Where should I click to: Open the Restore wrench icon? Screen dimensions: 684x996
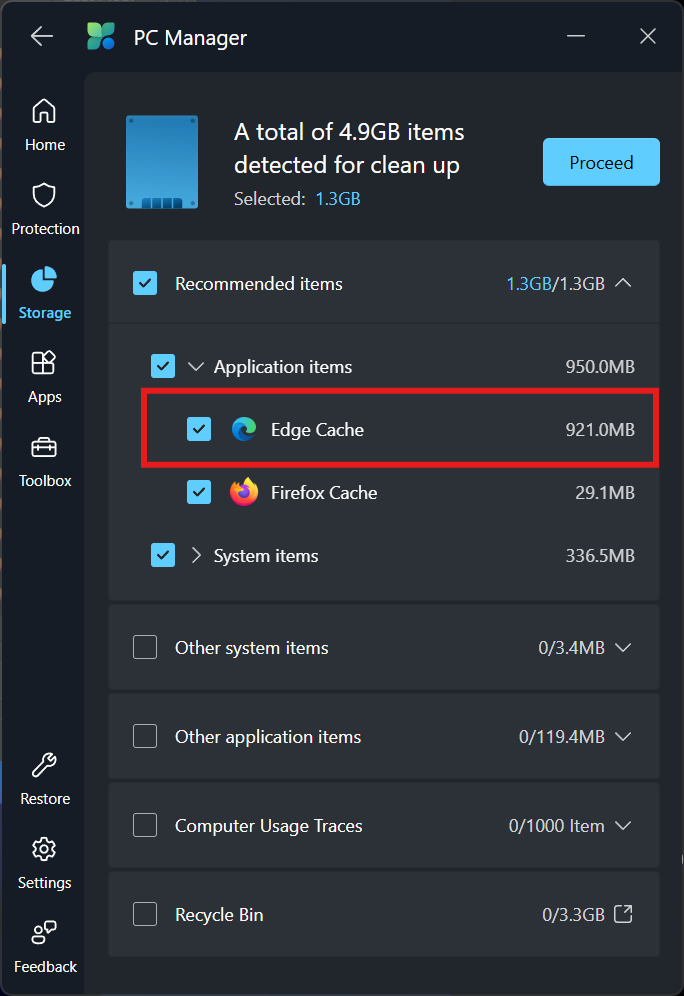point(44,766)
